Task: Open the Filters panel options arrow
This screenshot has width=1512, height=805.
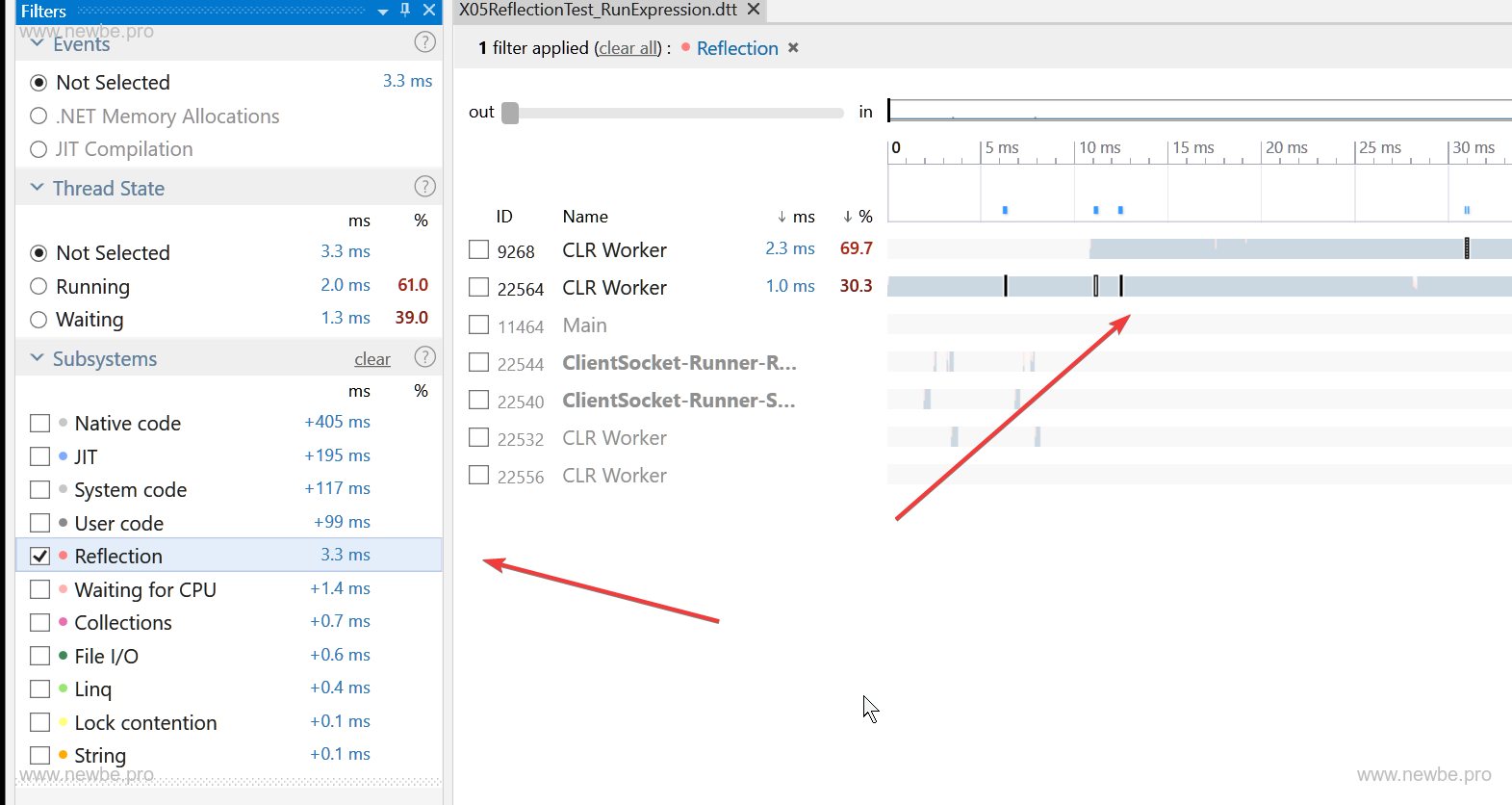Action: [383, 12]
